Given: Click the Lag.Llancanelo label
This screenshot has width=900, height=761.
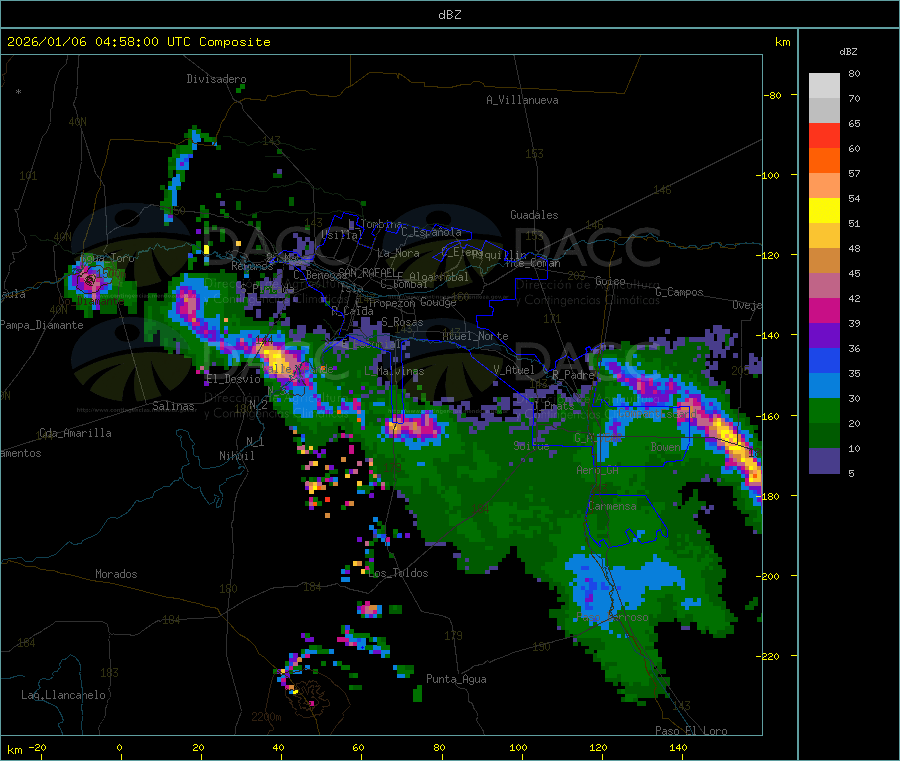Looking at the screenshot, I should 63,695.
